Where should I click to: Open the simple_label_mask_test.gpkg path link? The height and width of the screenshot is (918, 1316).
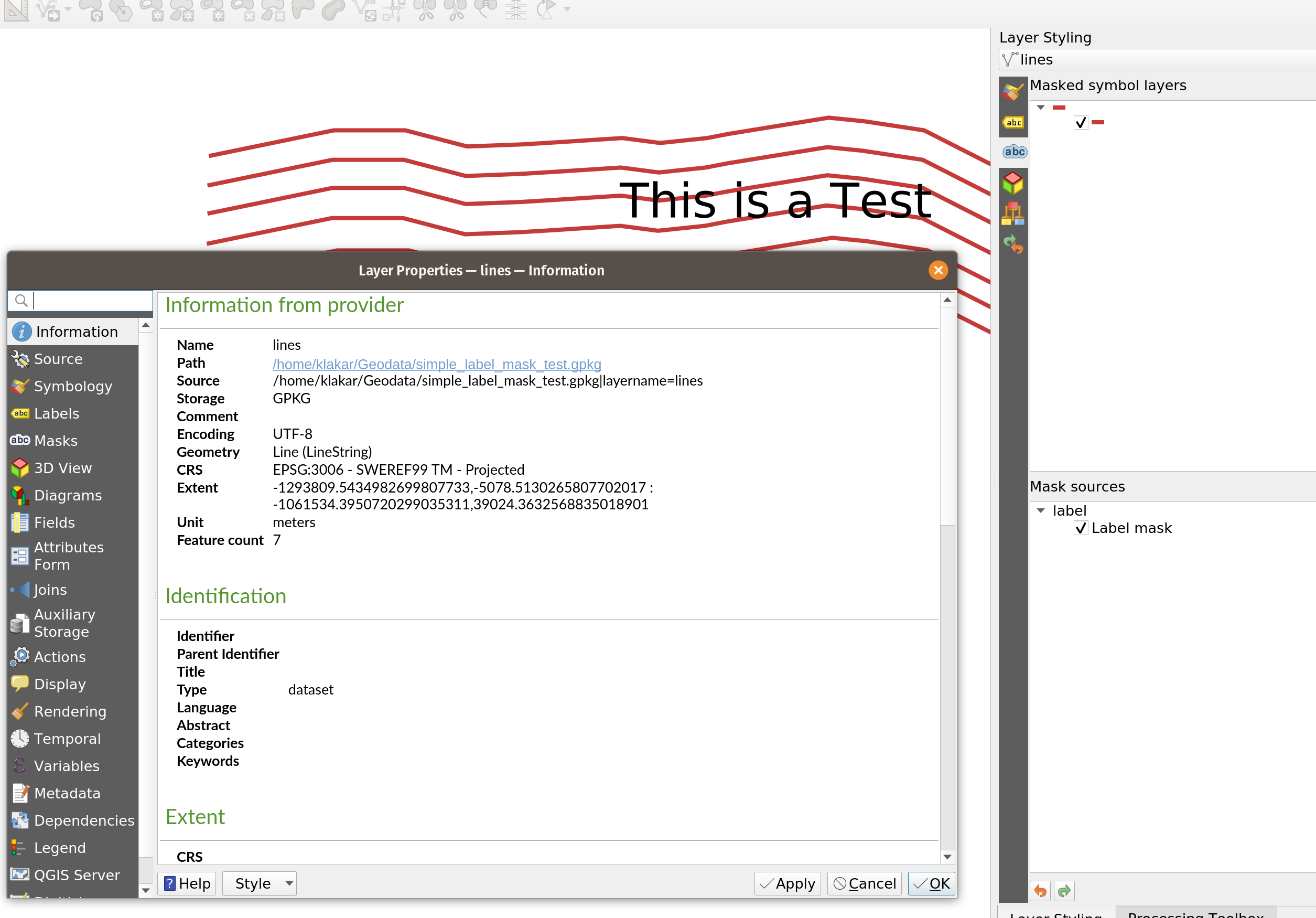436,365
